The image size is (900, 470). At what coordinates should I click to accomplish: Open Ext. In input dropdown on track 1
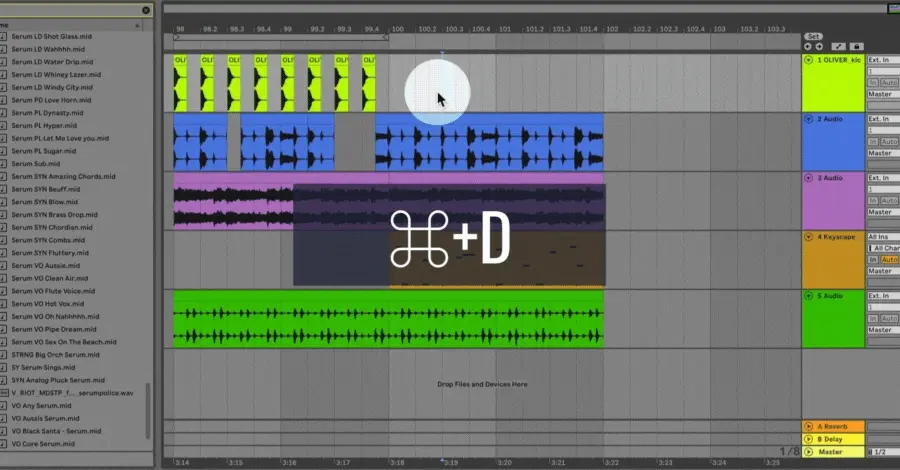[883, 60]
